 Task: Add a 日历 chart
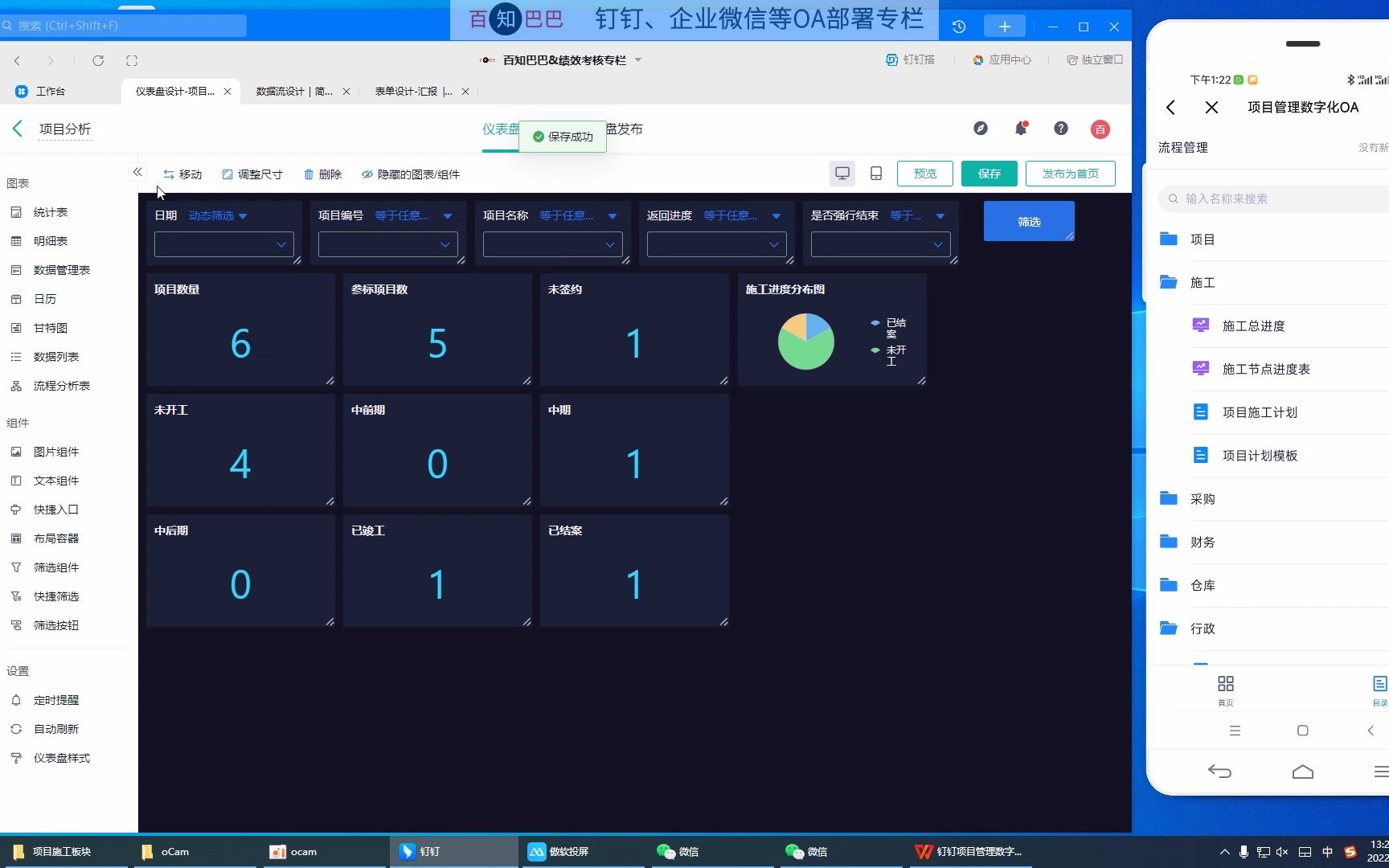tap(44, 299)
